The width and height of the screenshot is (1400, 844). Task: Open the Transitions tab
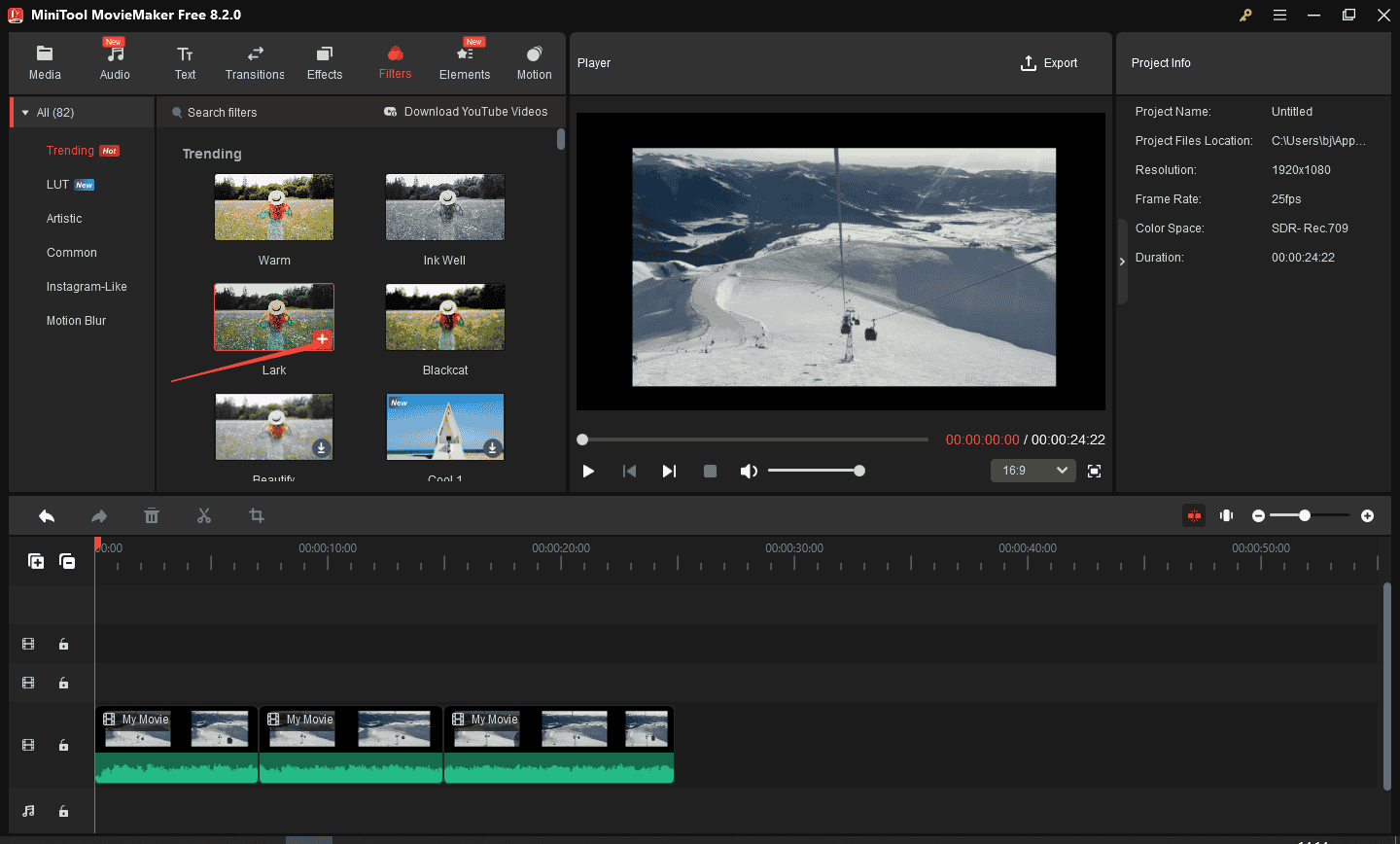[x=255, y=63]
